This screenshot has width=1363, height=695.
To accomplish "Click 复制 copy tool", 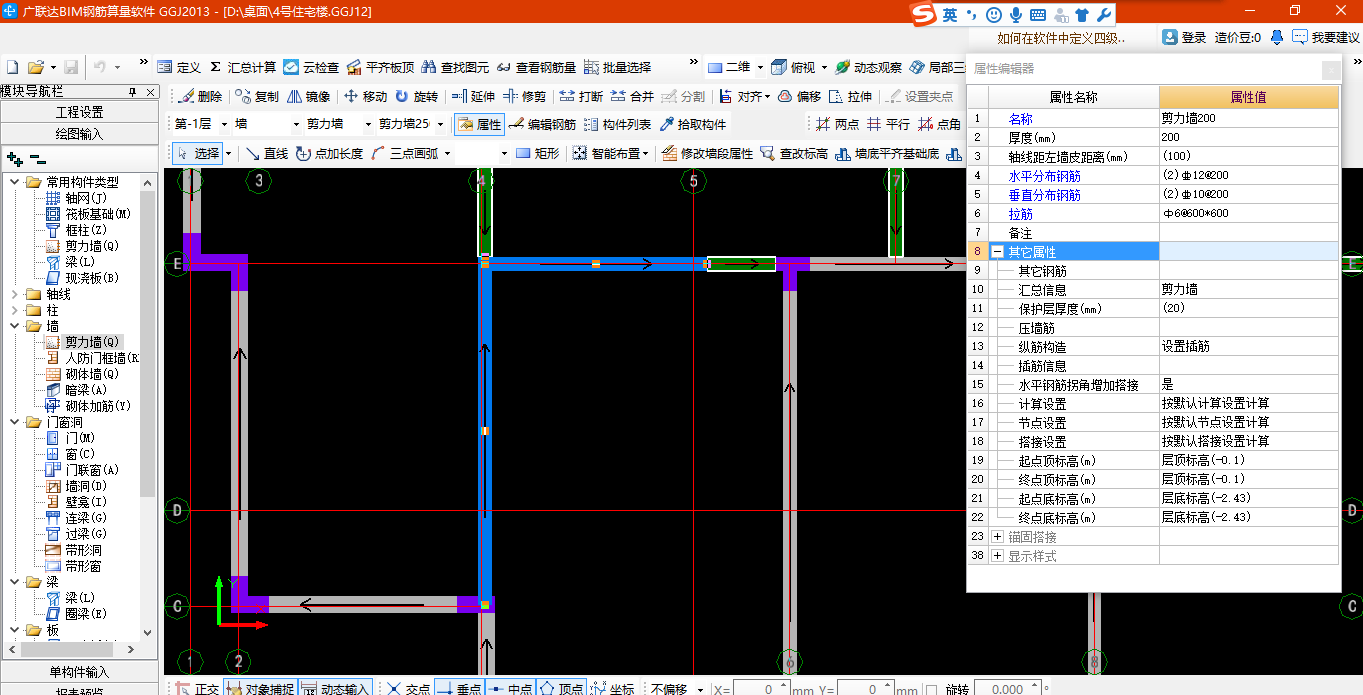I will tap(257, 97).
